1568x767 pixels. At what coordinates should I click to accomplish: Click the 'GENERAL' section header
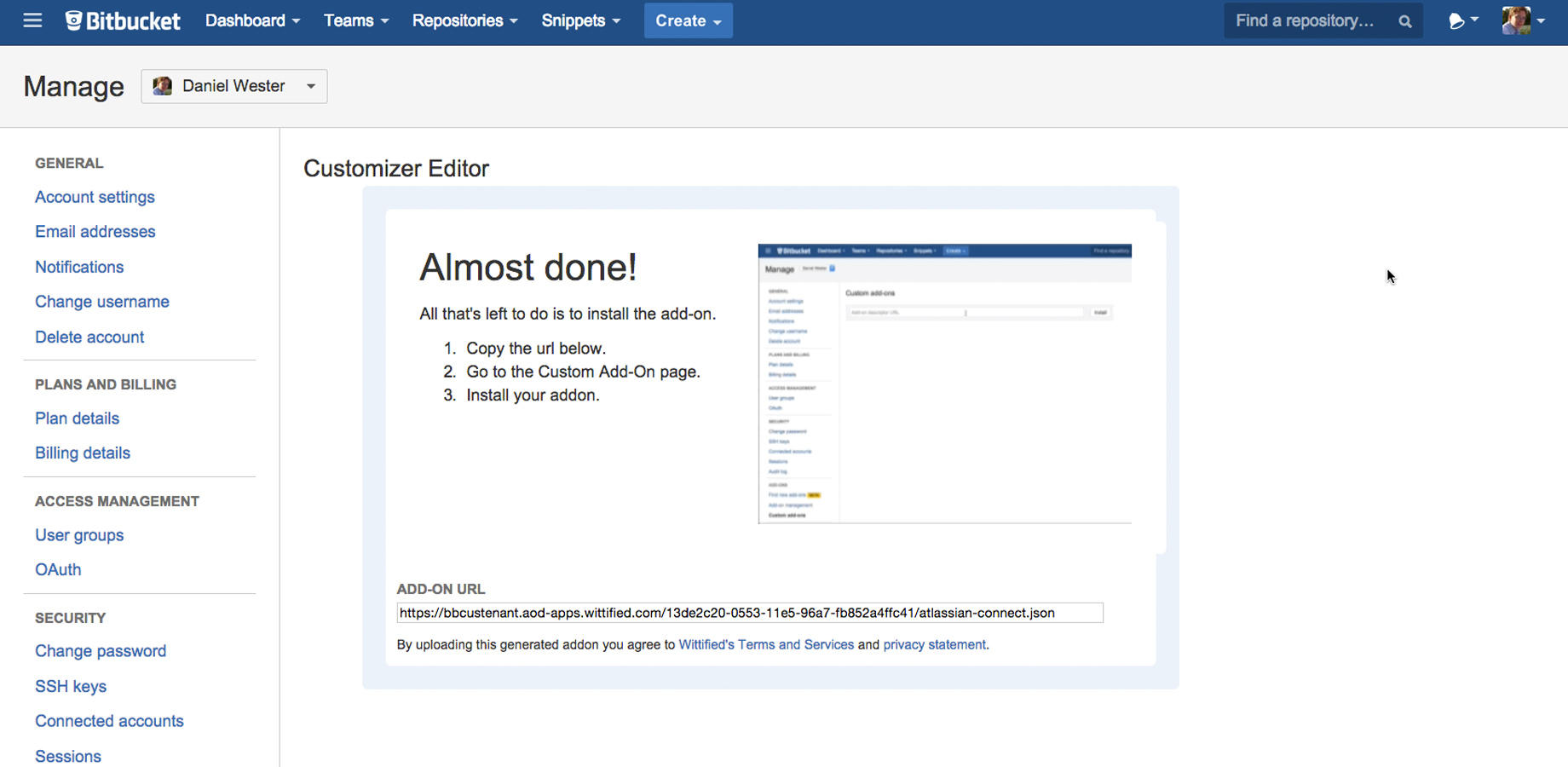coord(69,163)
